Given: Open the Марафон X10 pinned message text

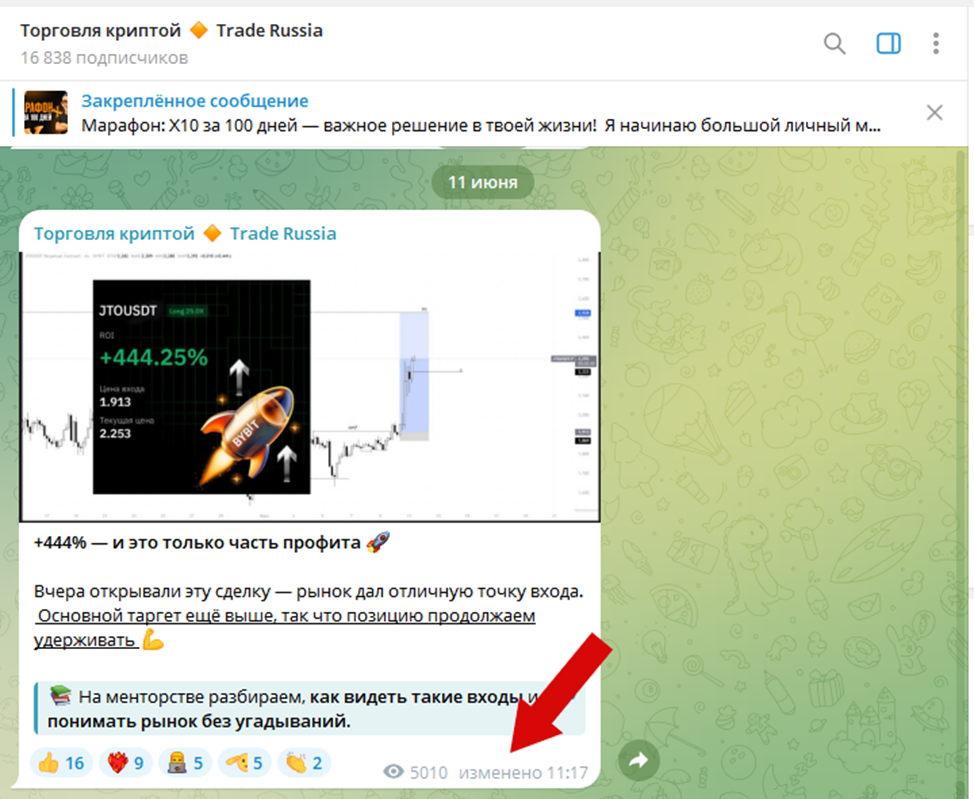Looking at the screenshot, I should pos(481,126).
